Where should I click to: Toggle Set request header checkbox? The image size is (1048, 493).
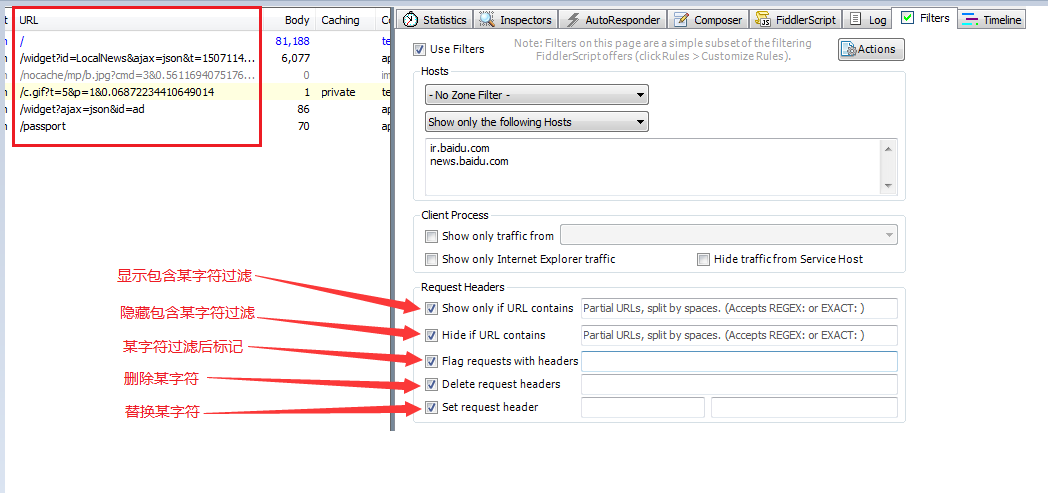431,407
